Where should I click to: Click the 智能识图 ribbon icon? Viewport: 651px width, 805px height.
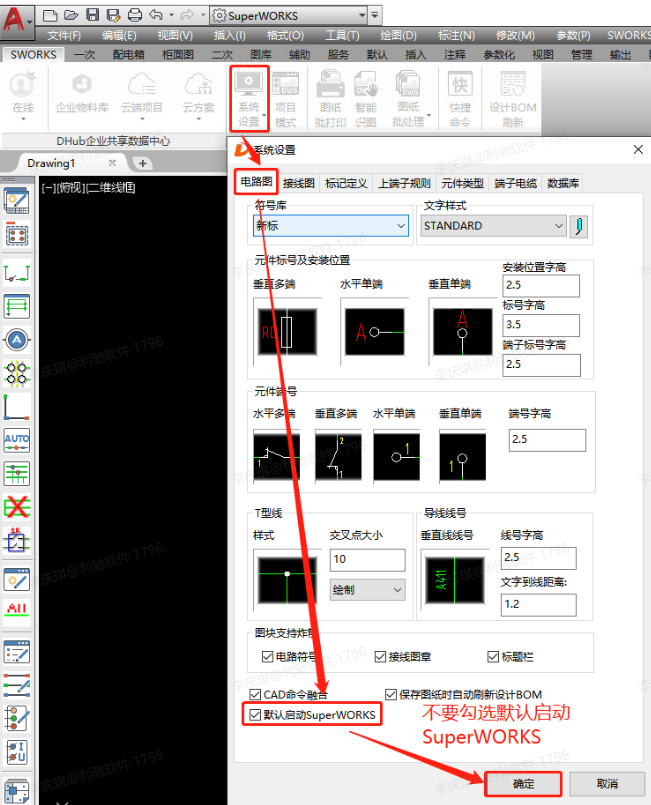tap(366, 99)
